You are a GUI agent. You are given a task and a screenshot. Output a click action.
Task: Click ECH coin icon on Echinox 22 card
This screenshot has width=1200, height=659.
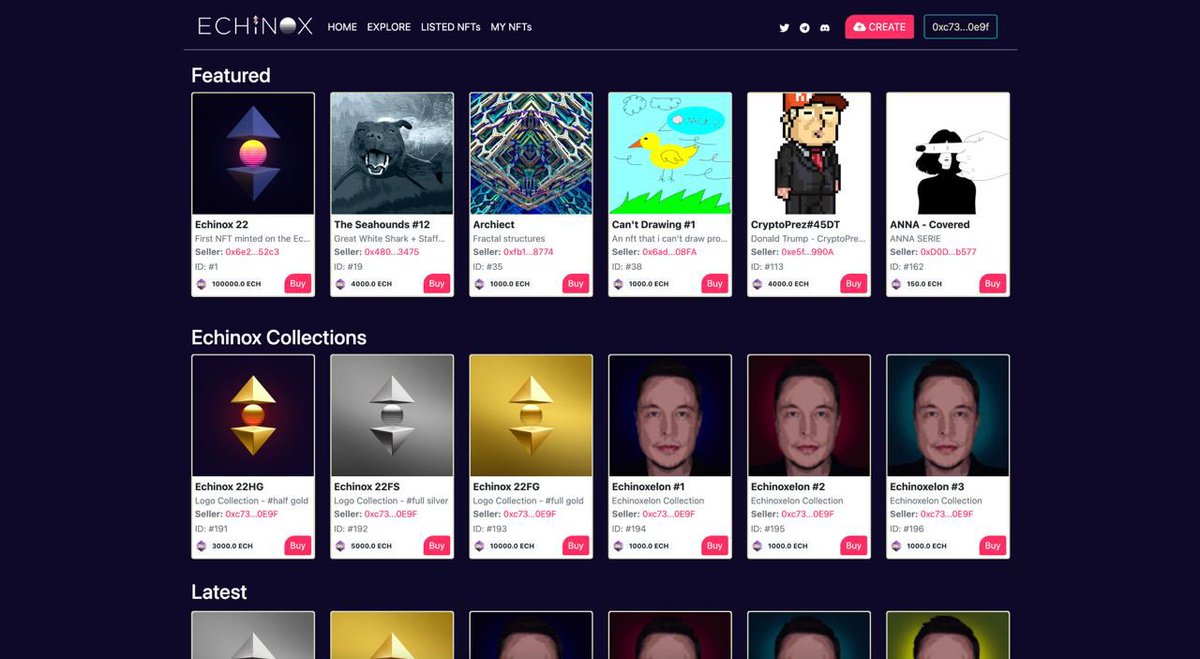201,284
